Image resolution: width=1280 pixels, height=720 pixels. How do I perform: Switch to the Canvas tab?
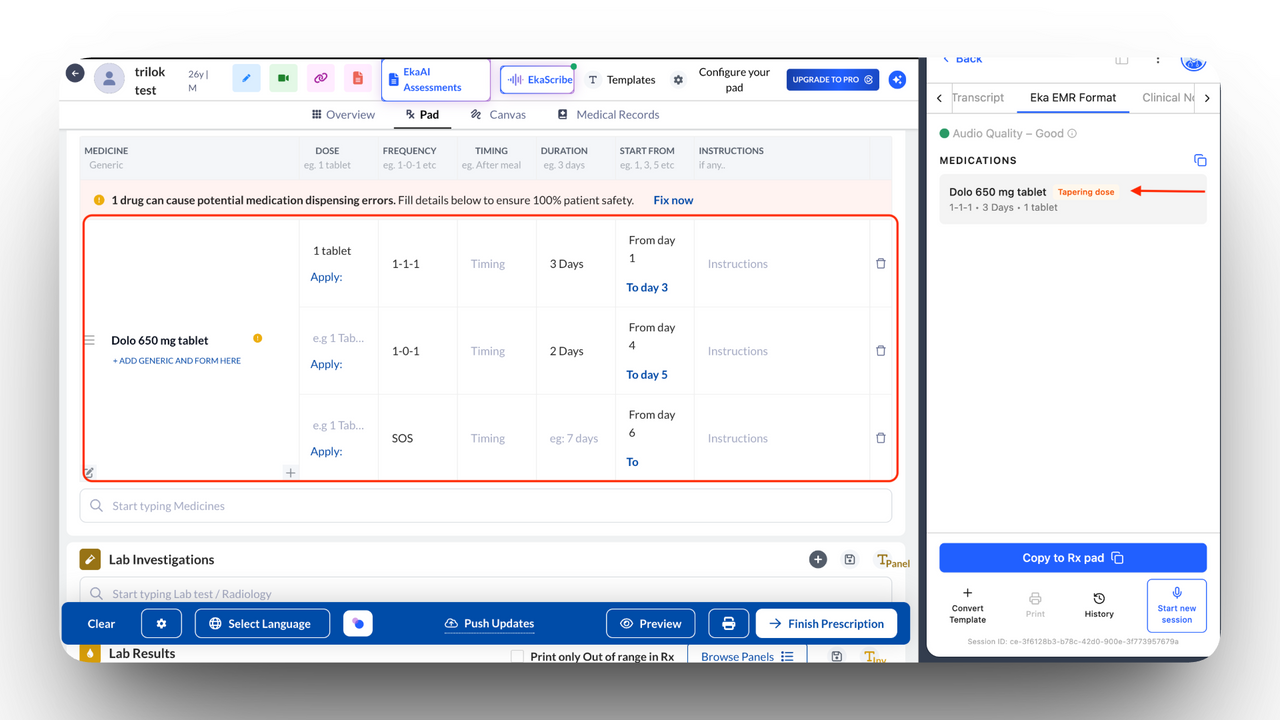498,115
